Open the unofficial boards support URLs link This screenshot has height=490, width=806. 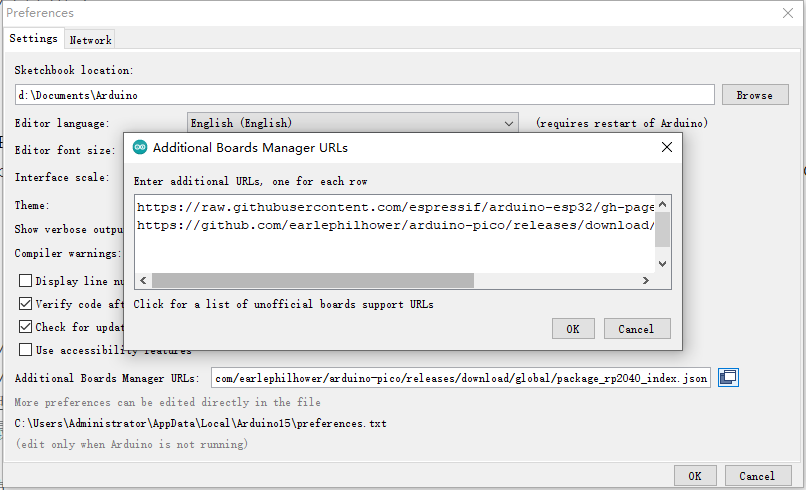pyautogui.click(x=283, y=304)
